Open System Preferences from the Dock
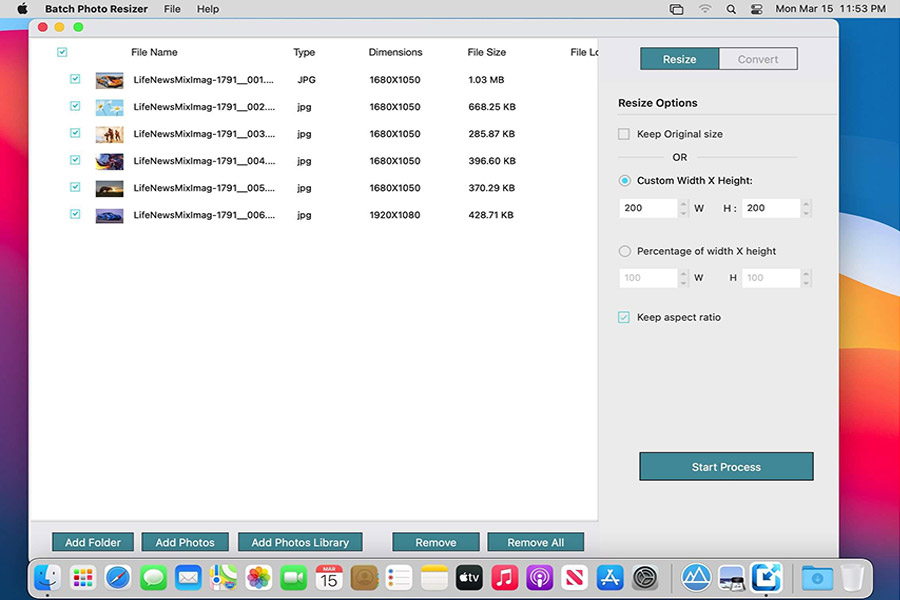 point(642,578)
